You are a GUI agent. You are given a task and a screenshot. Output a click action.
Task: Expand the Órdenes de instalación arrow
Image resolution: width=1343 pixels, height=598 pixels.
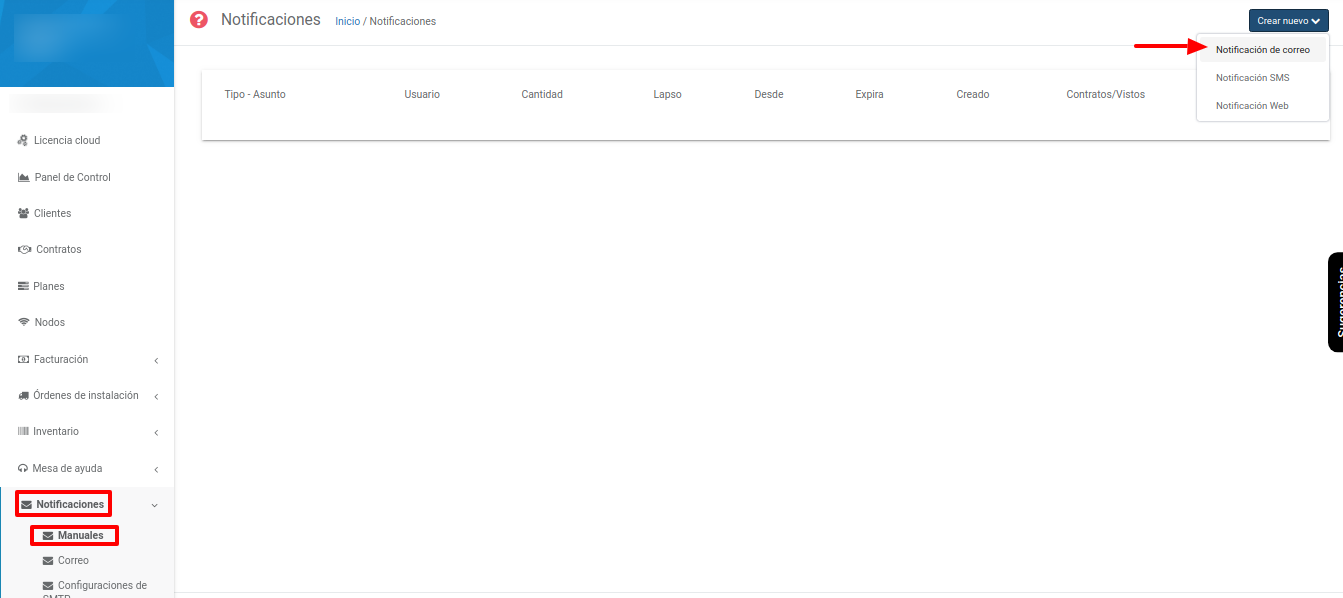click(156, 396)
